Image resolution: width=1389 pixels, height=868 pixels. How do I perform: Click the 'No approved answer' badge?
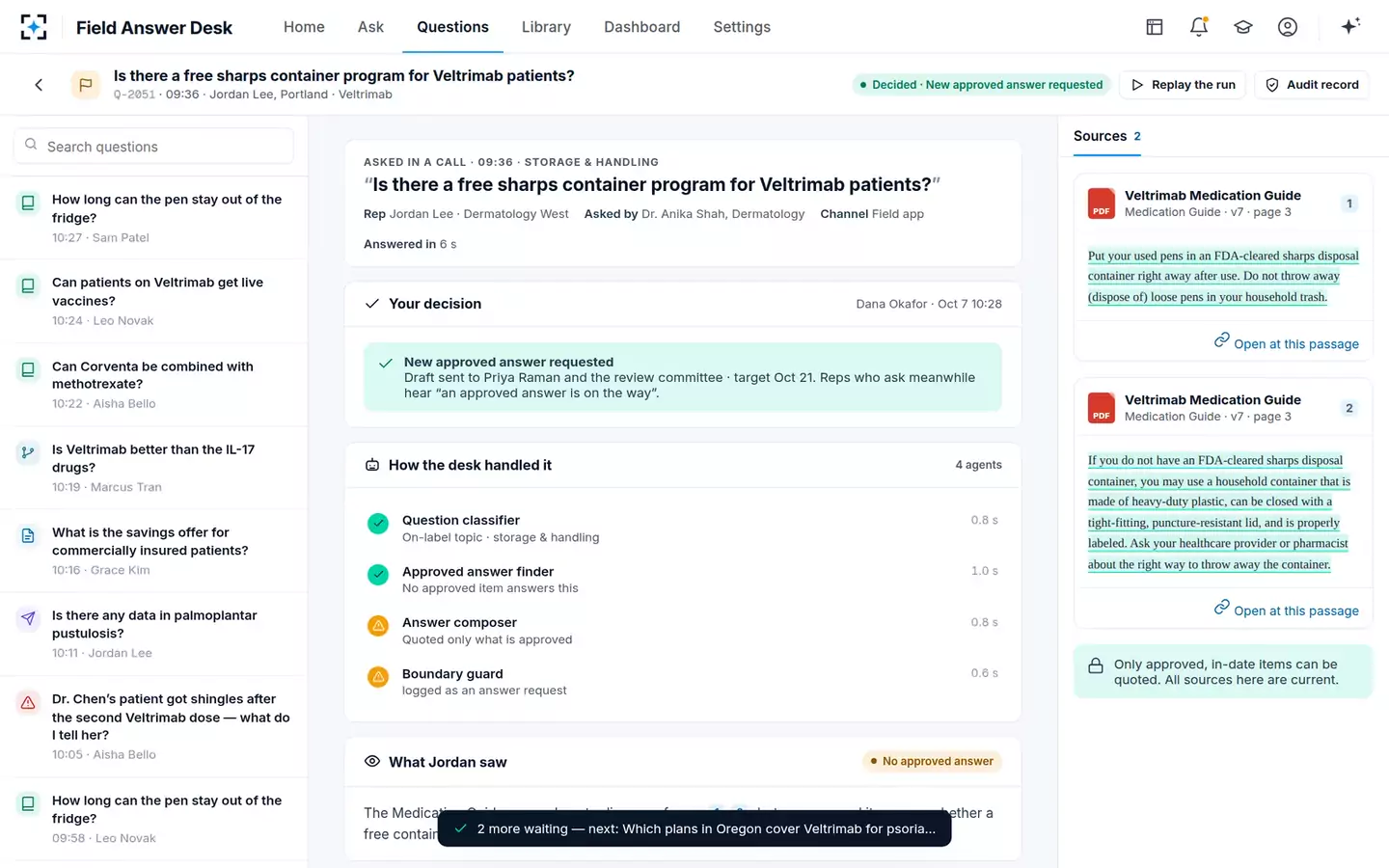click(x=932, y=762)
